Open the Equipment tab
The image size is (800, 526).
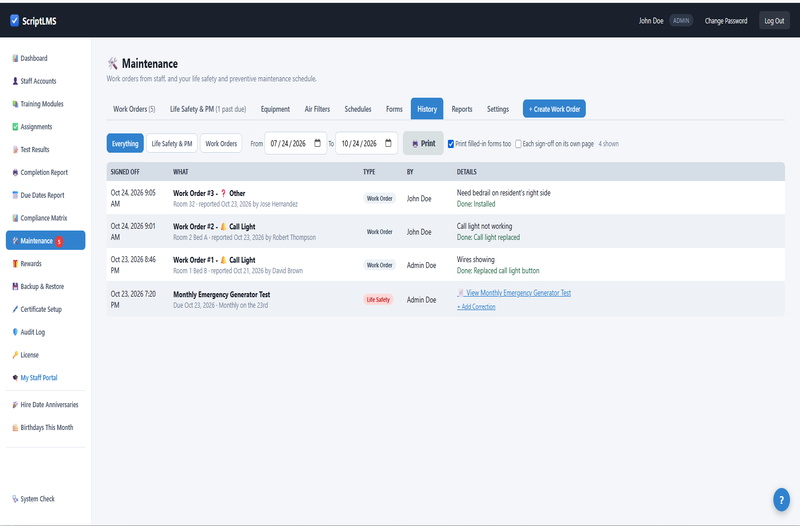pos(275,109)
